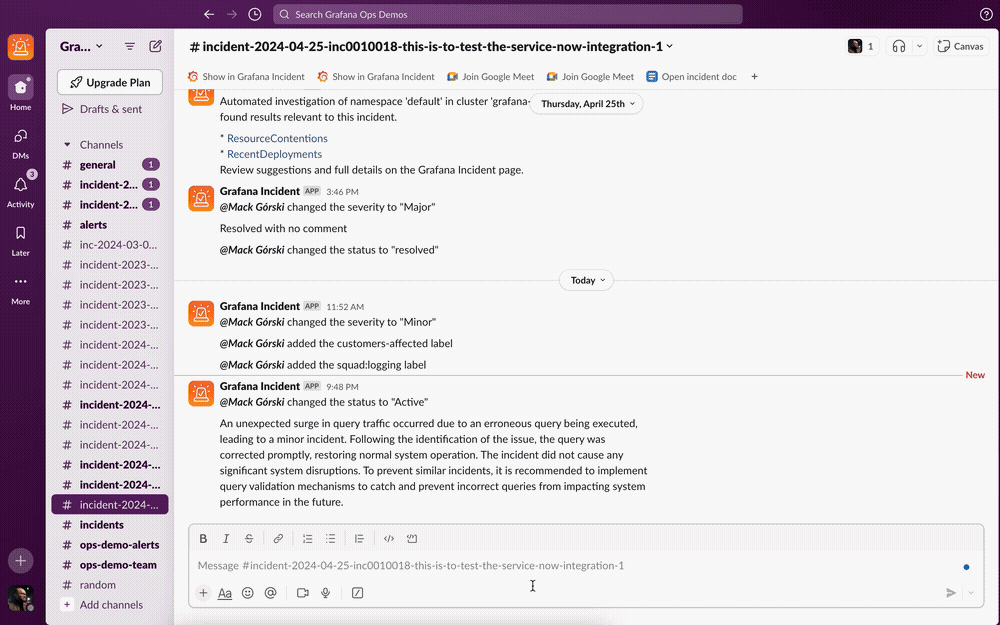
Task: Toggle italic formatting
Action: pyautogui.click(x=226, y=538)
